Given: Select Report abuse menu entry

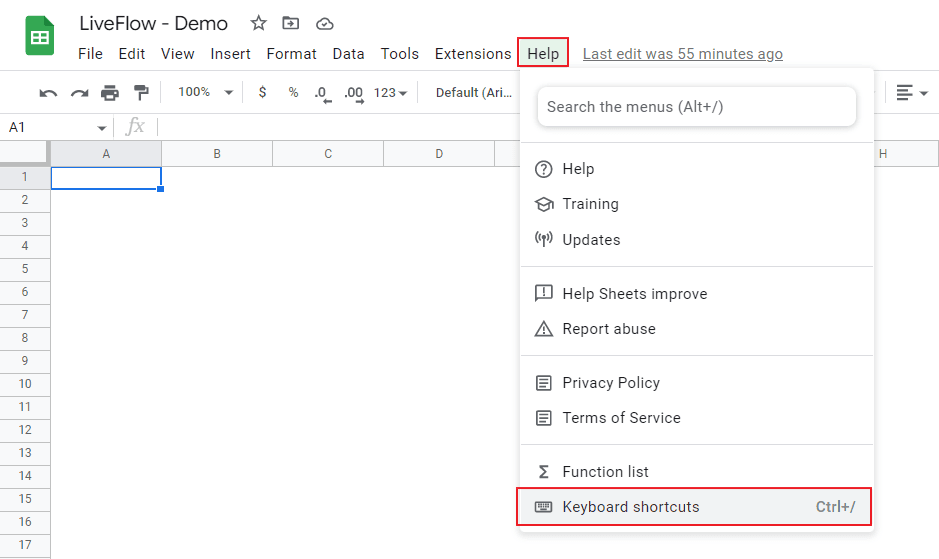Looking at the screenshot, I should click(696, 329).
